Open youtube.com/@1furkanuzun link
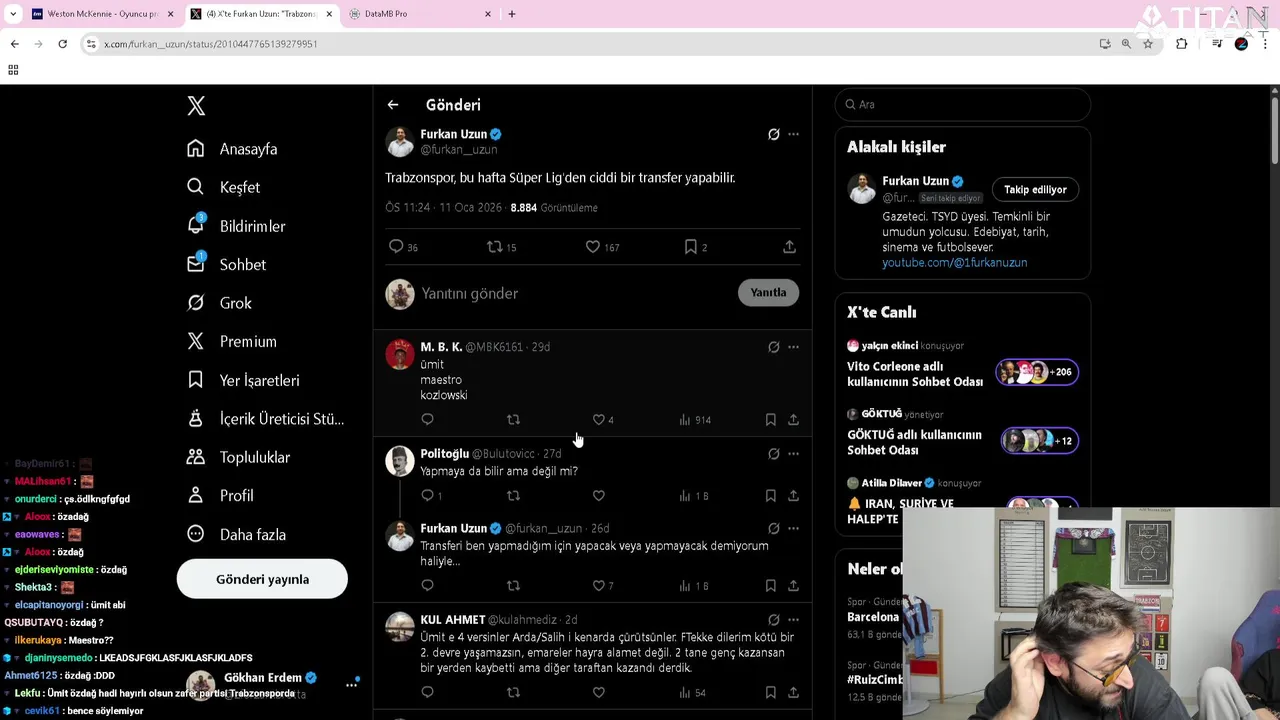The height and width of the screenshot is (720, 1280). point(954,263)
